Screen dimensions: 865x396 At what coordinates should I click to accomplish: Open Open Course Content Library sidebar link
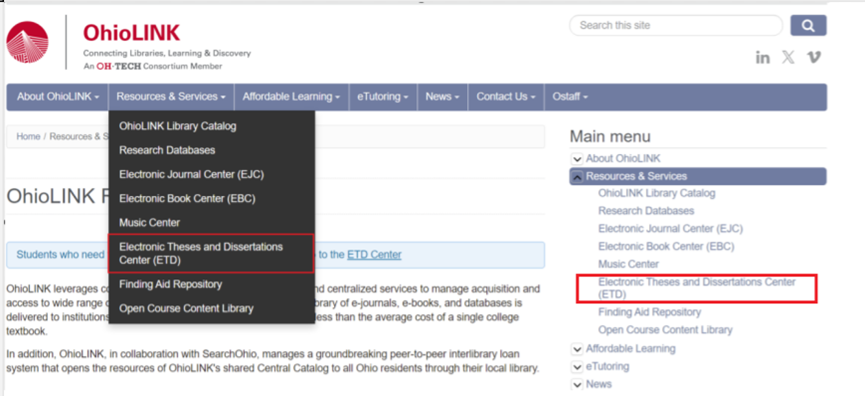(665, 330)
